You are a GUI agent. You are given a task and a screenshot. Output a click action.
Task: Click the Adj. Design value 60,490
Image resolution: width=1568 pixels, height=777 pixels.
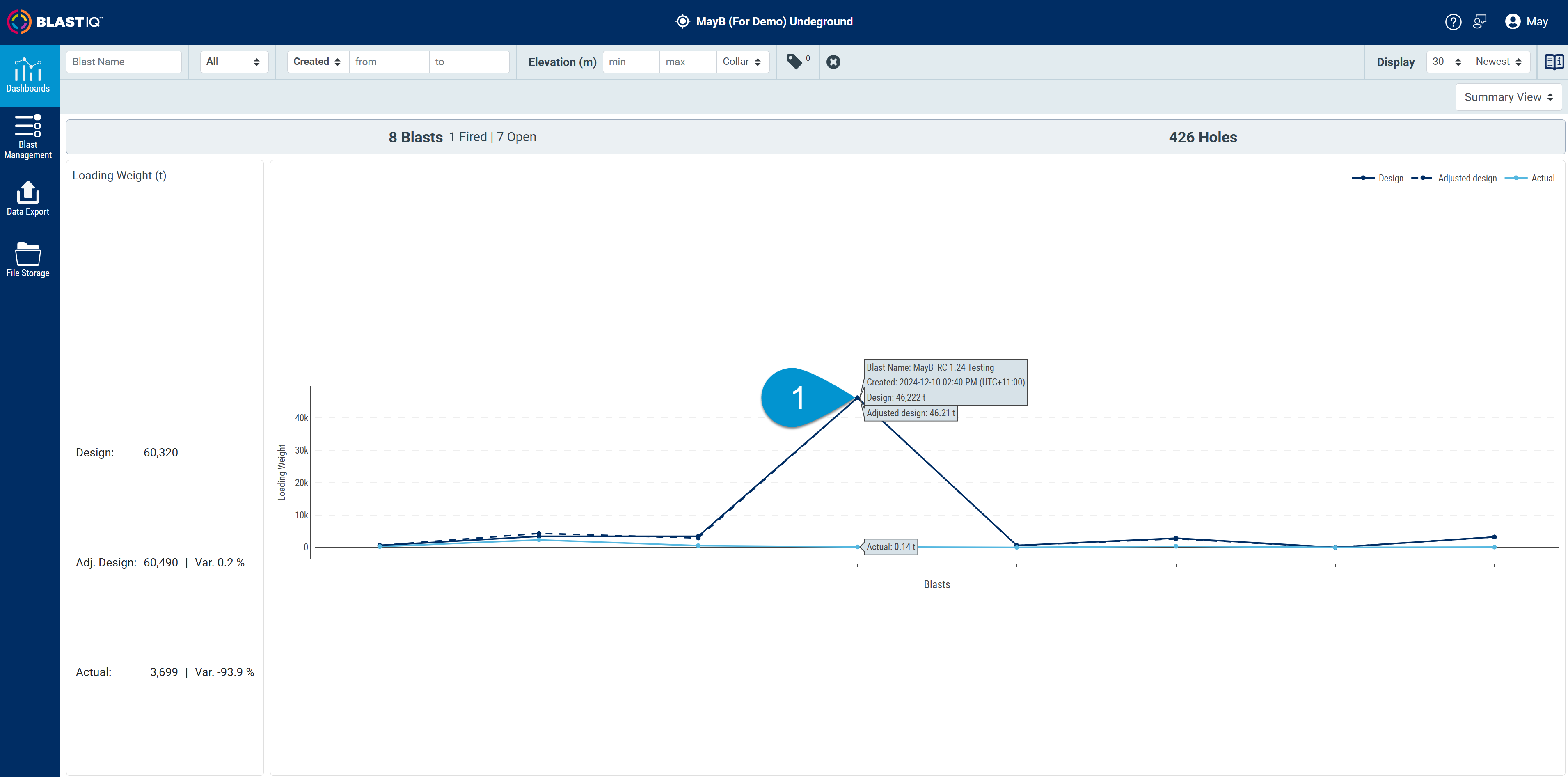click(x=161, y=563)
